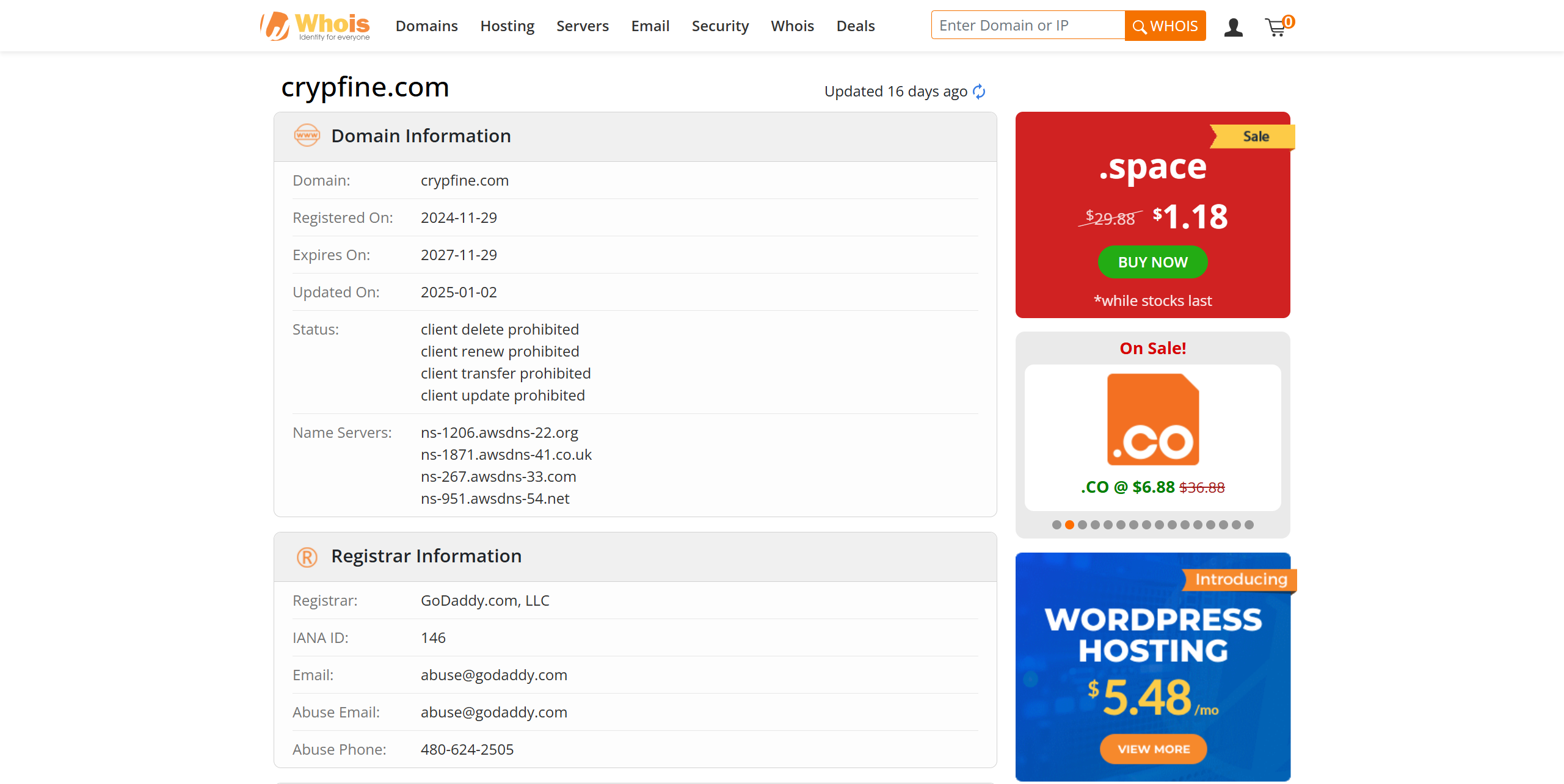Screen dimensions: 1564x784
Task: Open the Domains menu
Action: point(426,26)
